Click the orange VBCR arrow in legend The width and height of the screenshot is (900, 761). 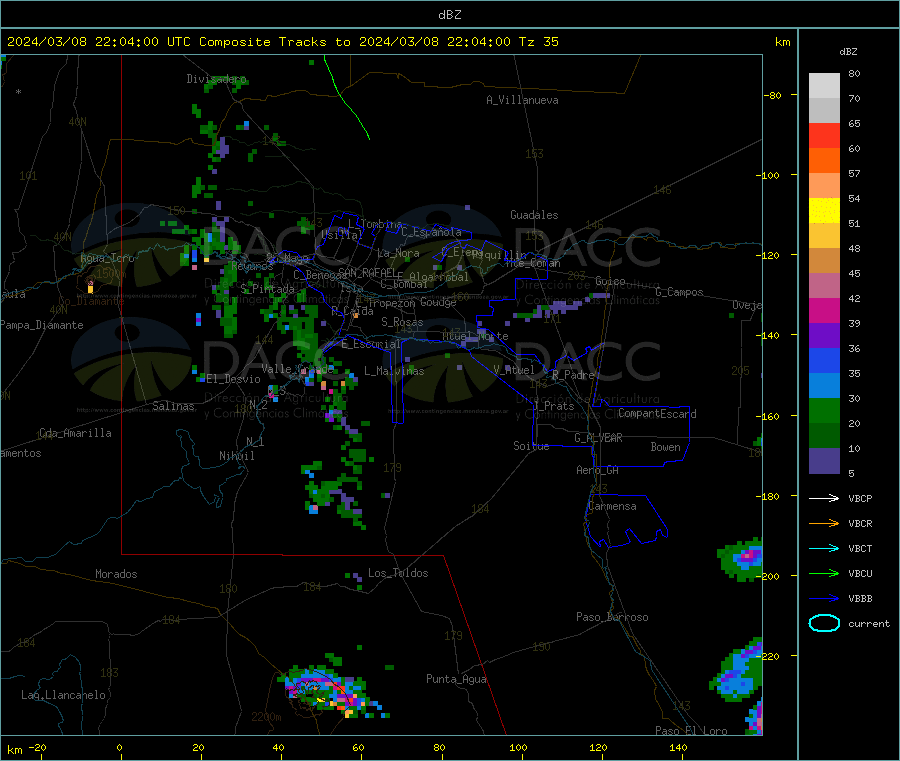[x=824, y=523]
